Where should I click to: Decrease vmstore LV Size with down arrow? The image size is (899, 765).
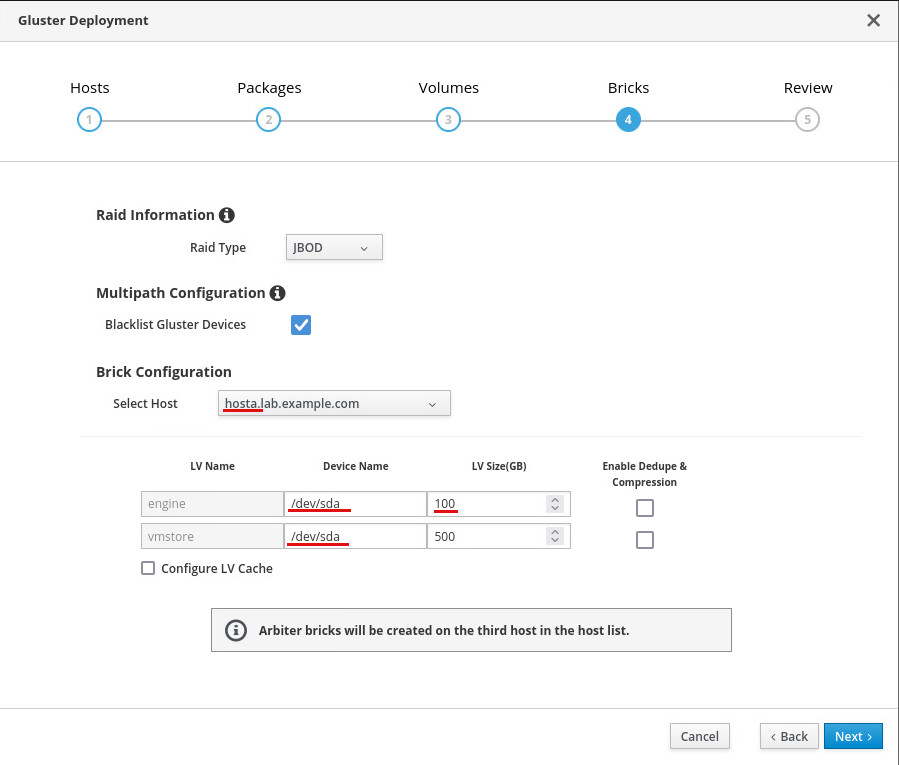click(555, 541)
